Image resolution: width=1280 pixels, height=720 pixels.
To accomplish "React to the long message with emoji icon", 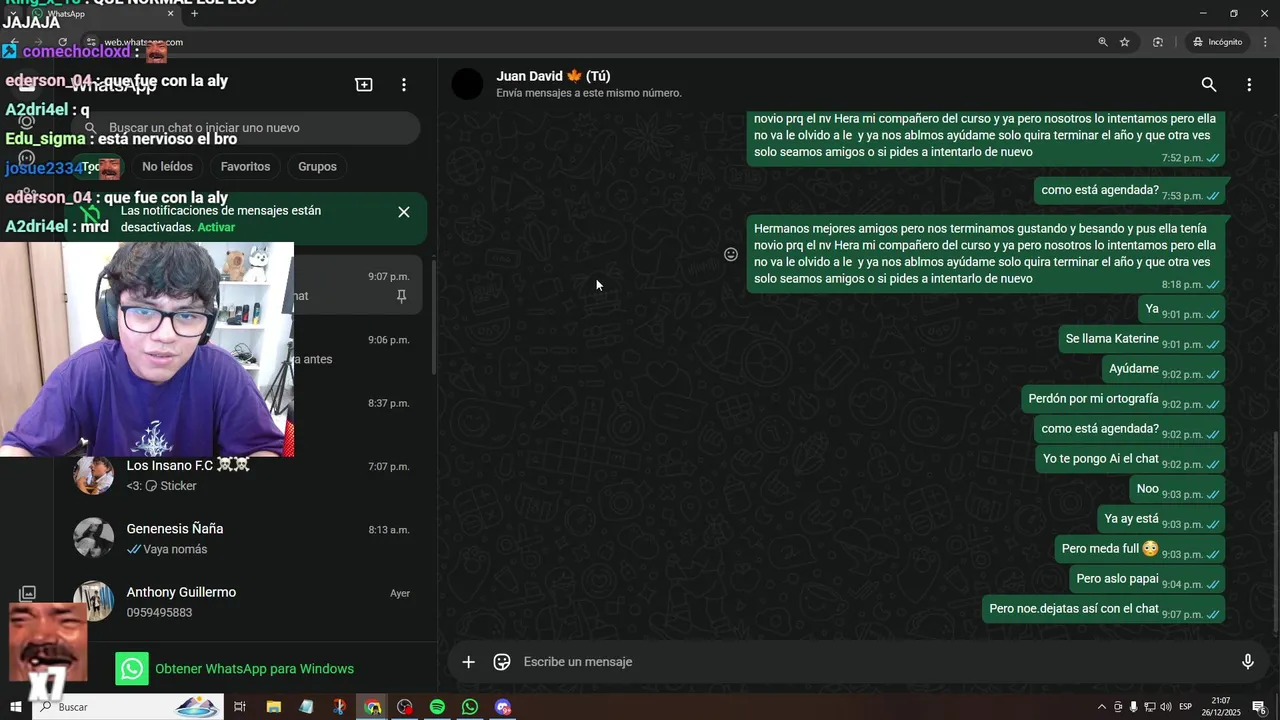I will [x=731, y=254].
